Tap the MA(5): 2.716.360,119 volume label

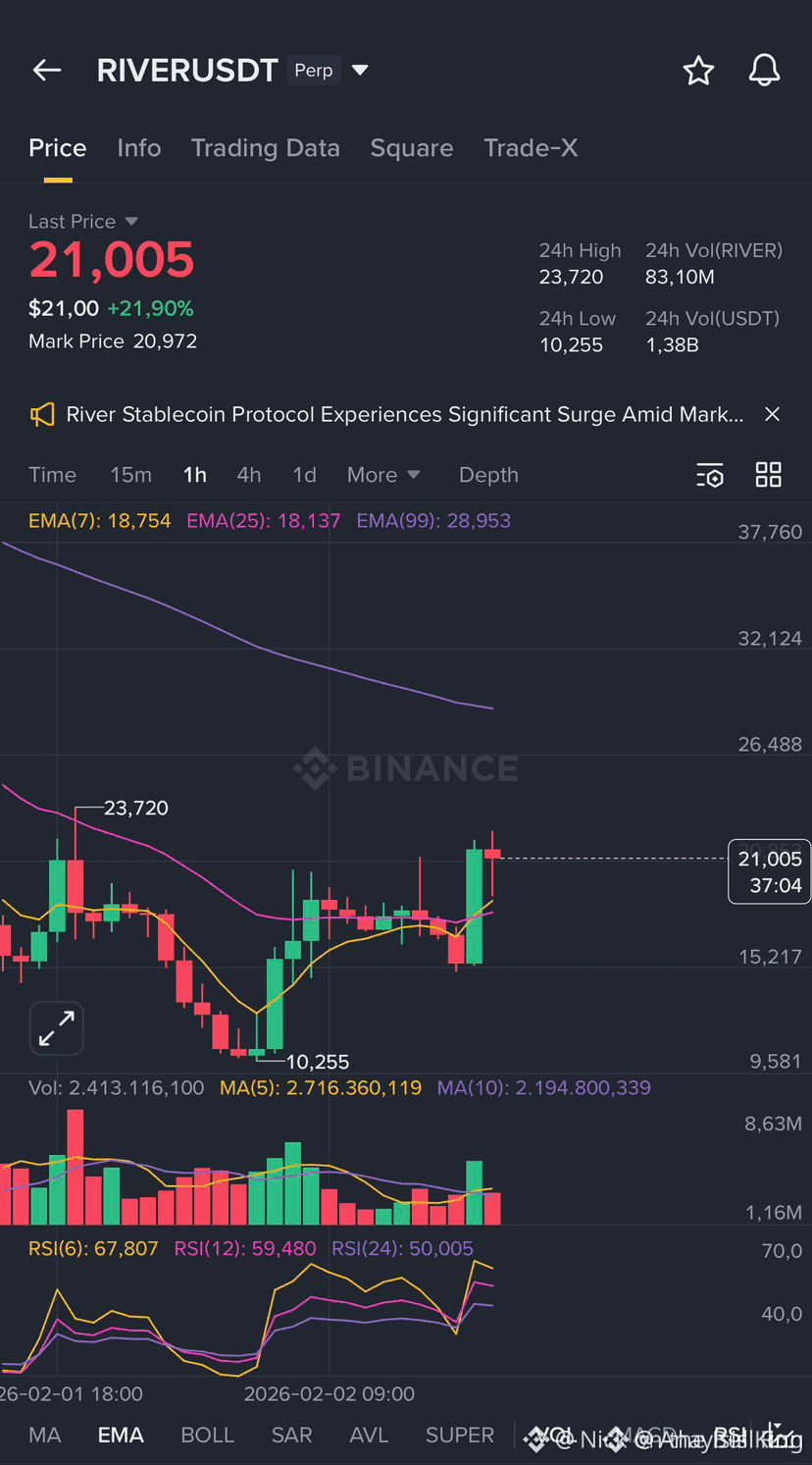point(321,1088)
